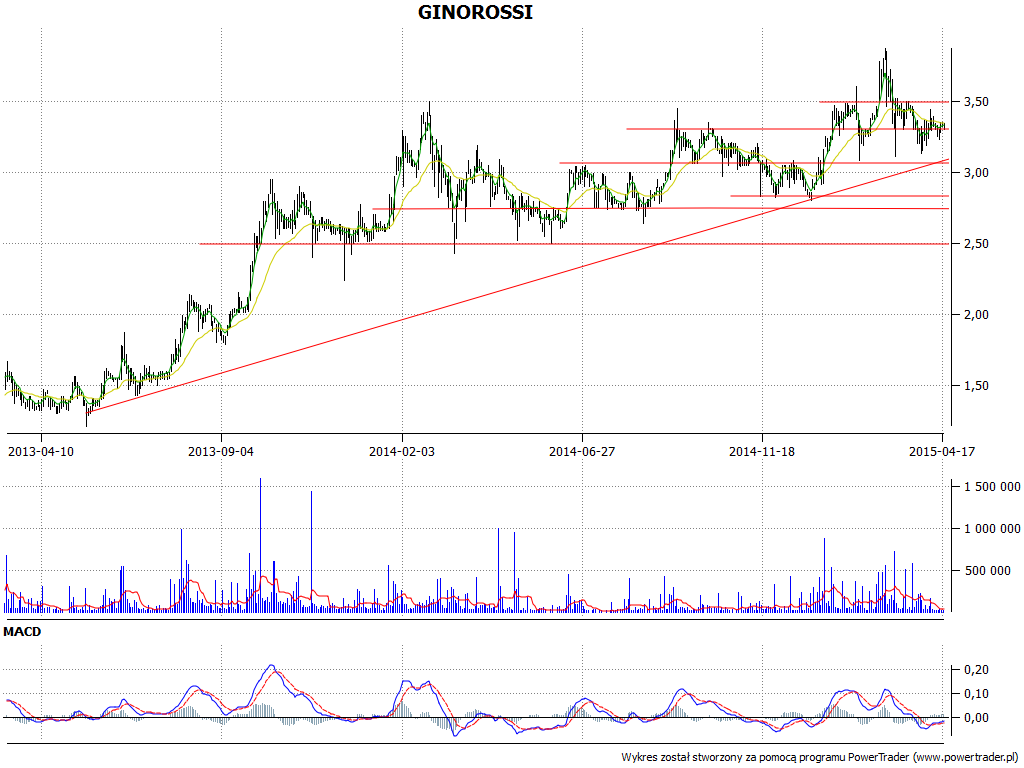
Task: Click the 3,00 price axis label
Action: point(976,173)
